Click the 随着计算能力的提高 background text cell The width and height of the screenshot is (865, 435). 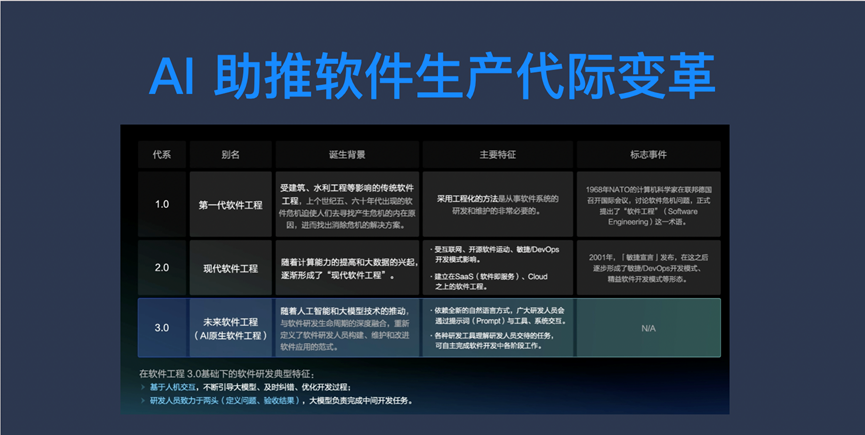click(347, 268)
